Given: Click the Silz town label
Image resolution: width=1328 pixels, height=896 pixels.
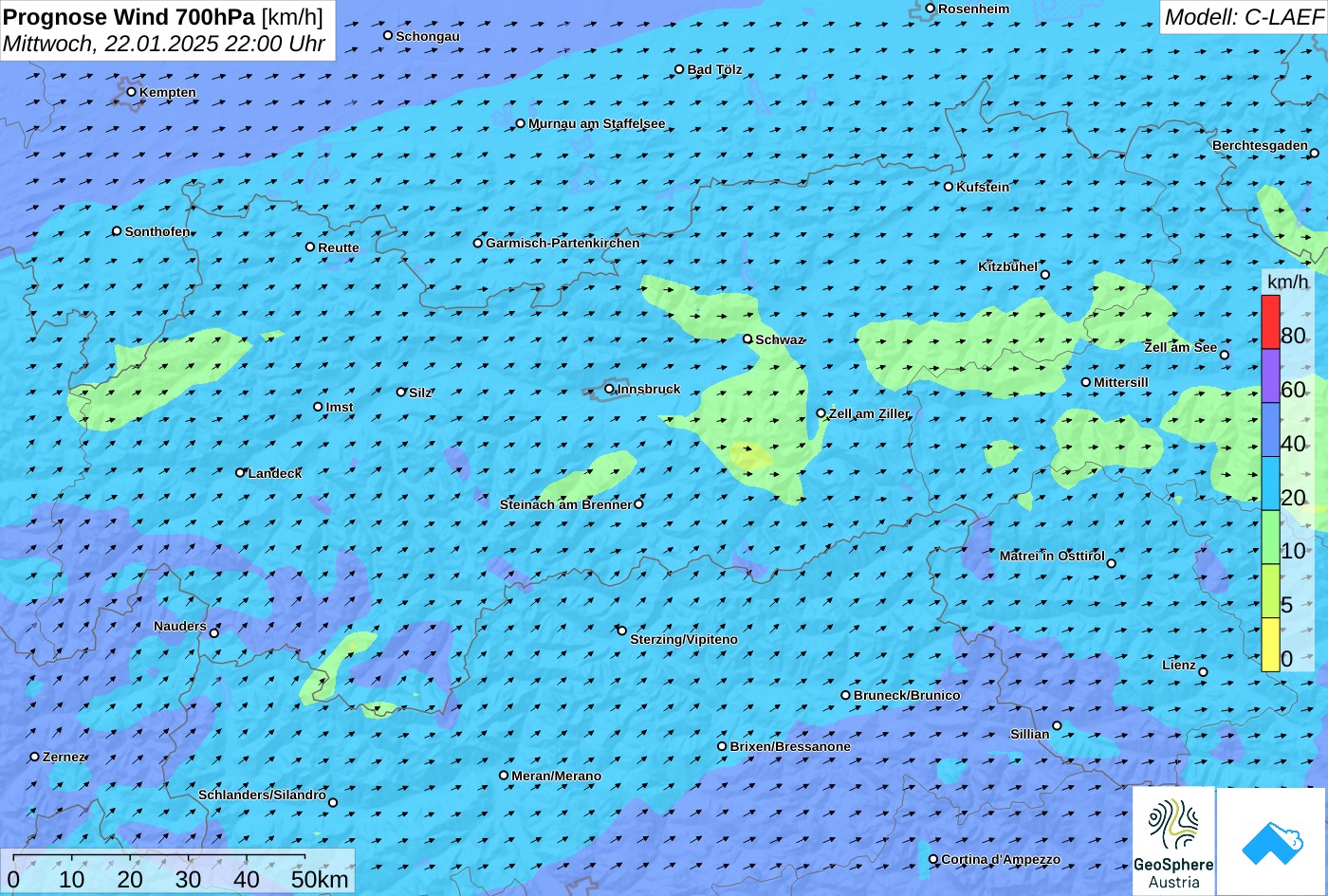Looking at the screenshot, I should [x=420, y=393].
